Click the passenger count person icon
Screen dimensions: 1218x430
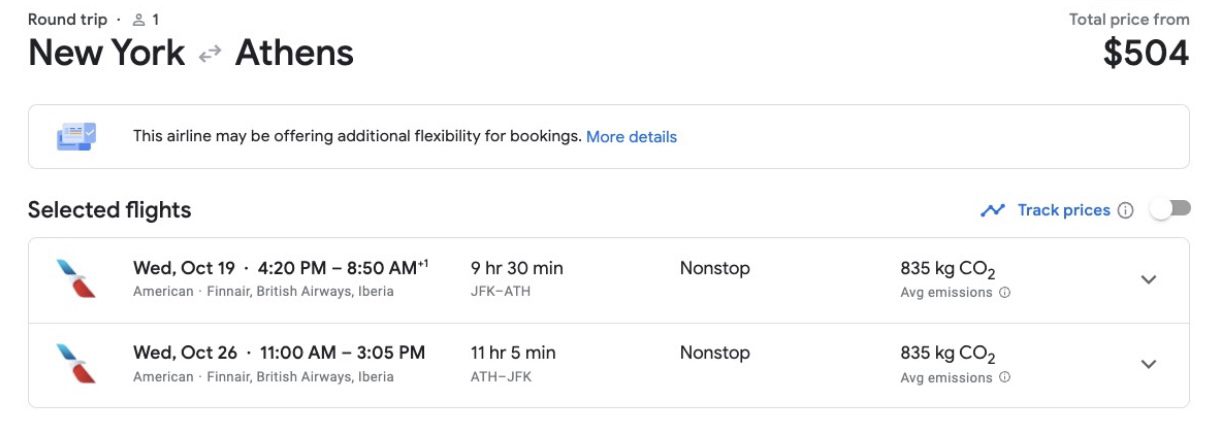pyautogui.click(x=139, y=19)
